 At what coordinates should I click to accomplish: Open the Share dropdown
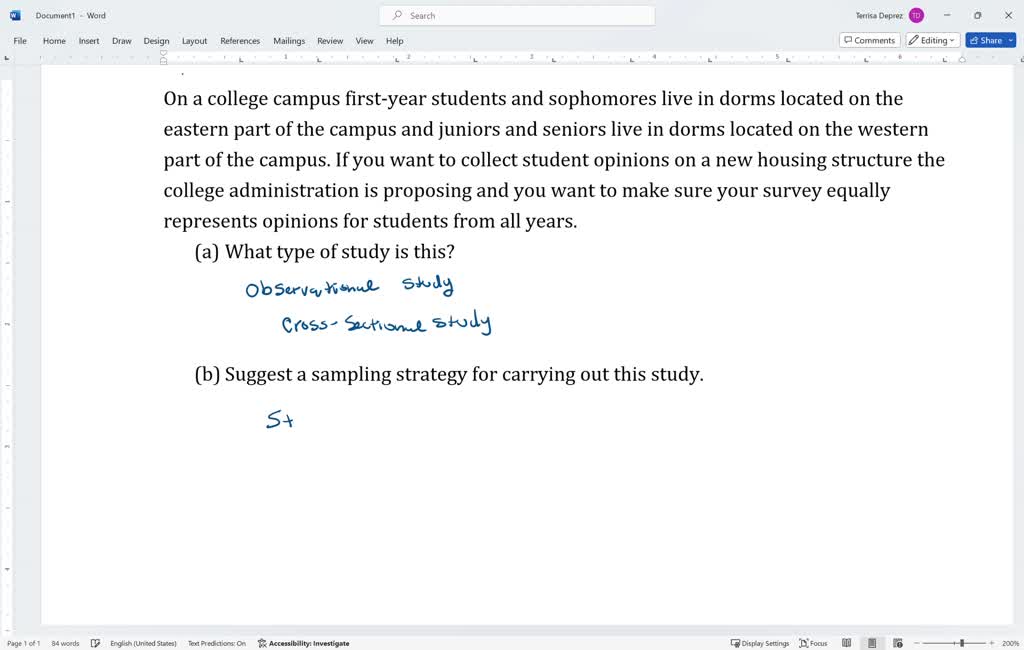[989, 40]
